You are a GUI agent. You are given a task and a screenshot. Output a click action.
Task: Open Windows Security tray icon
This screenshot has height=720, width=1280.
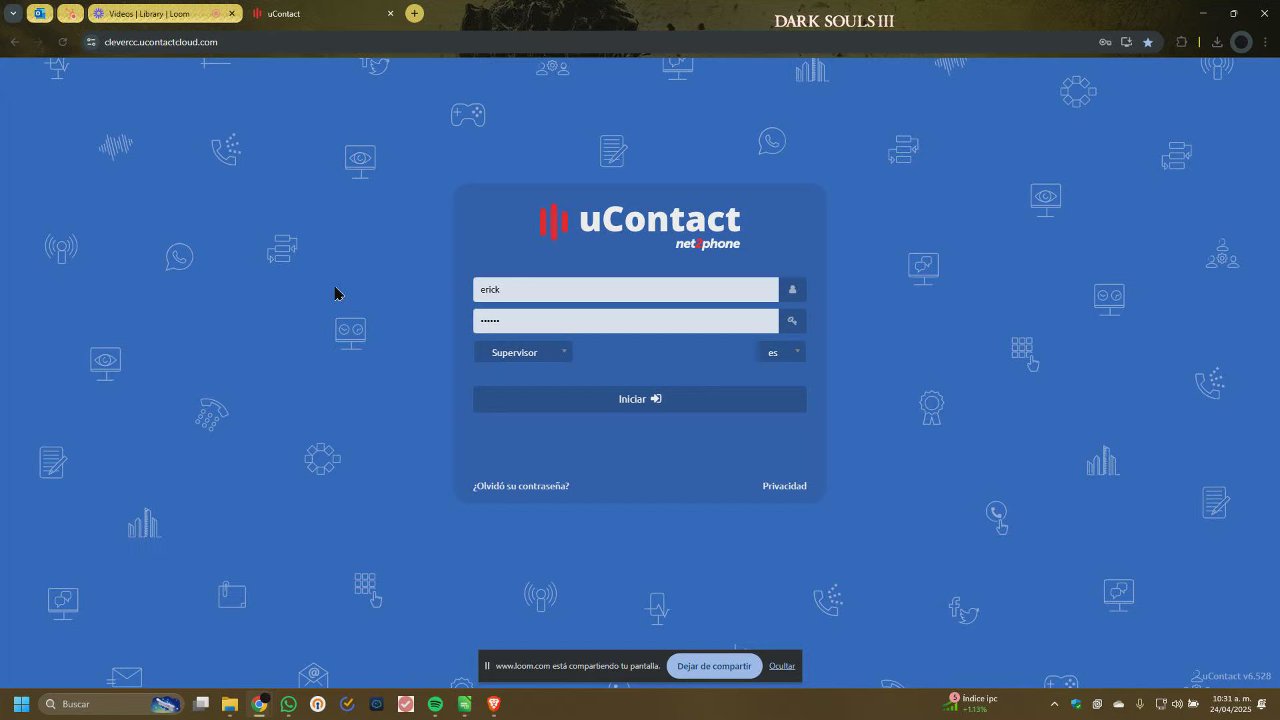[1076, 704]
